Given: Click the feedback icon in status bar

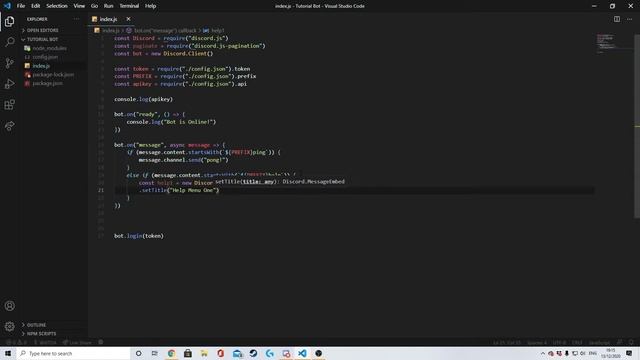Looking at the screenshot, I should 620,342.
